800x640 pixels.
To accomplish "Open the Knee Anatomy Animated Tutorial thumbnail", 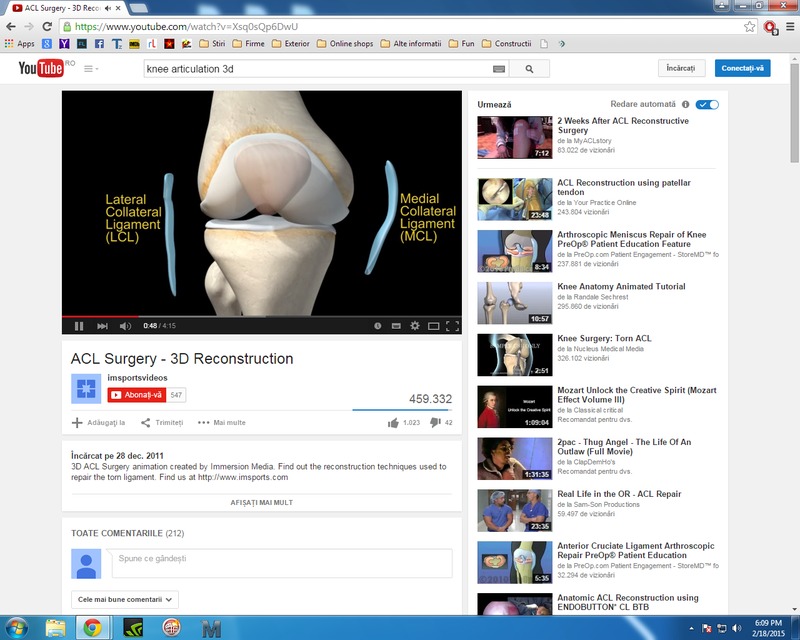I will [515, 303].
